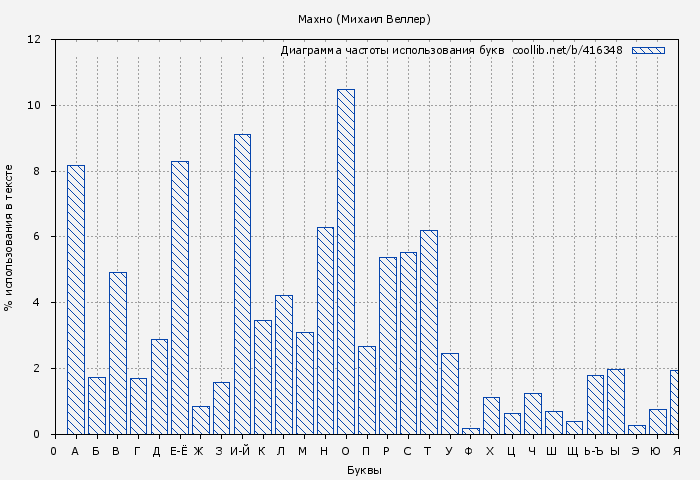Click the bar for letter Д
This screenshot has height=480, width=700.
coord(159,386)
